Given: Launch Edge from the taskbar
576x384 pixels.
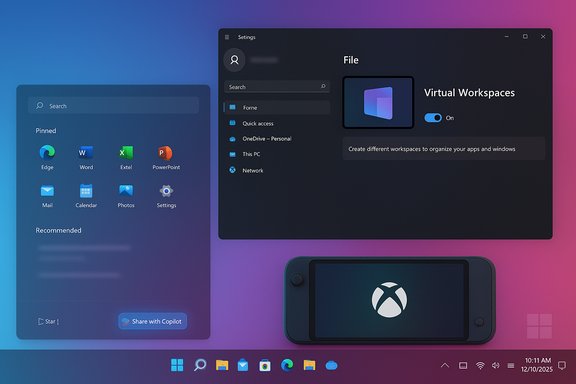Looking at the screenshot, I should coord(287,365).
